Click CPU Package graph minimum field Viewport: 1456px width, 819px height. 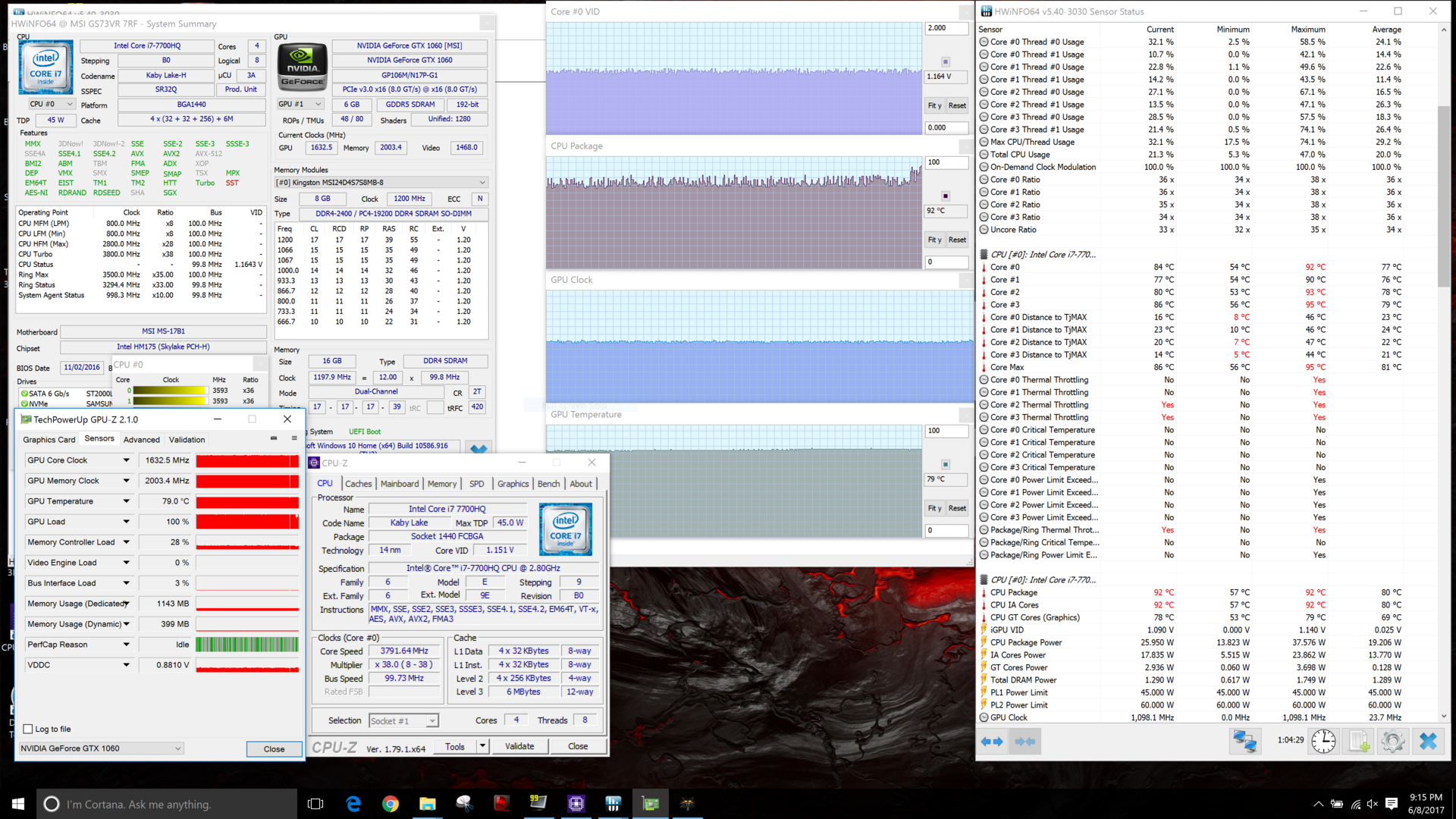946,262
